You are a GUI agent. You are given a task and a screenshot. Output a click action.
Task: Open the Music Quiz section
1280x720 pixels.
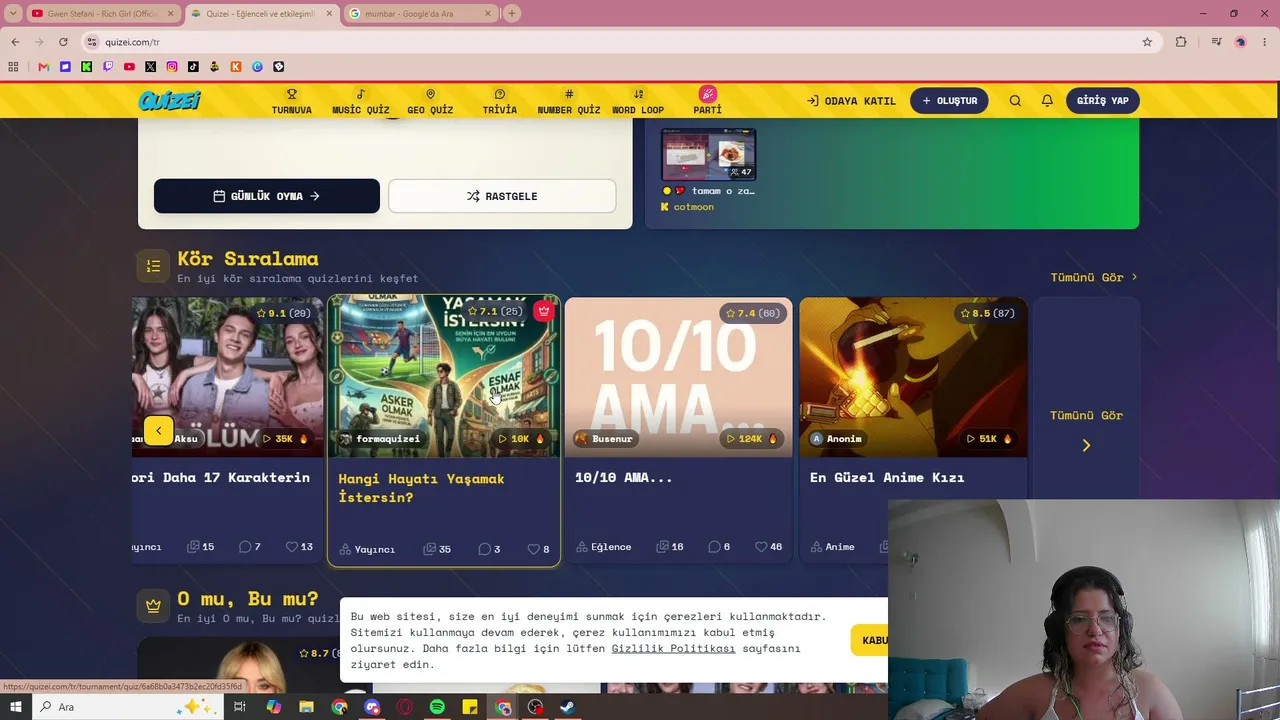click(x=361, y=101)
